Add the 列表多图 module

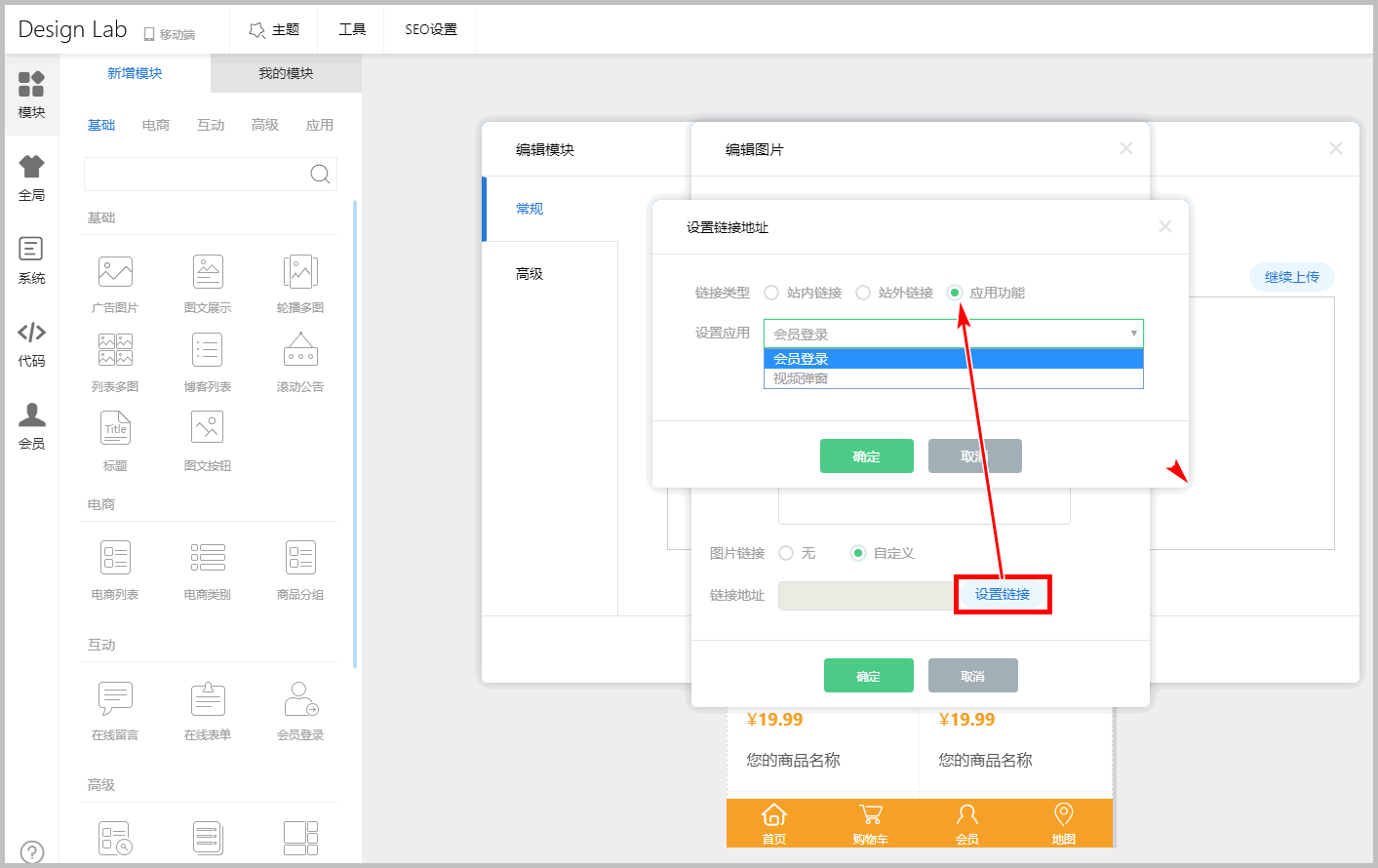point(115,363)
